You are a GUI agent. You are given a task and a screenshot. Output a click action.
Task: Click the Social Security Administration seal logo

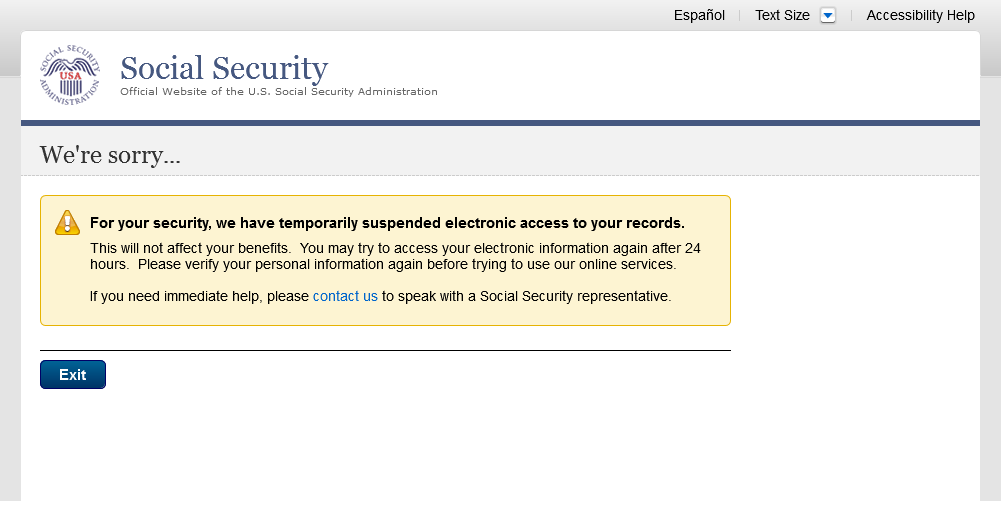coord(70,75)
